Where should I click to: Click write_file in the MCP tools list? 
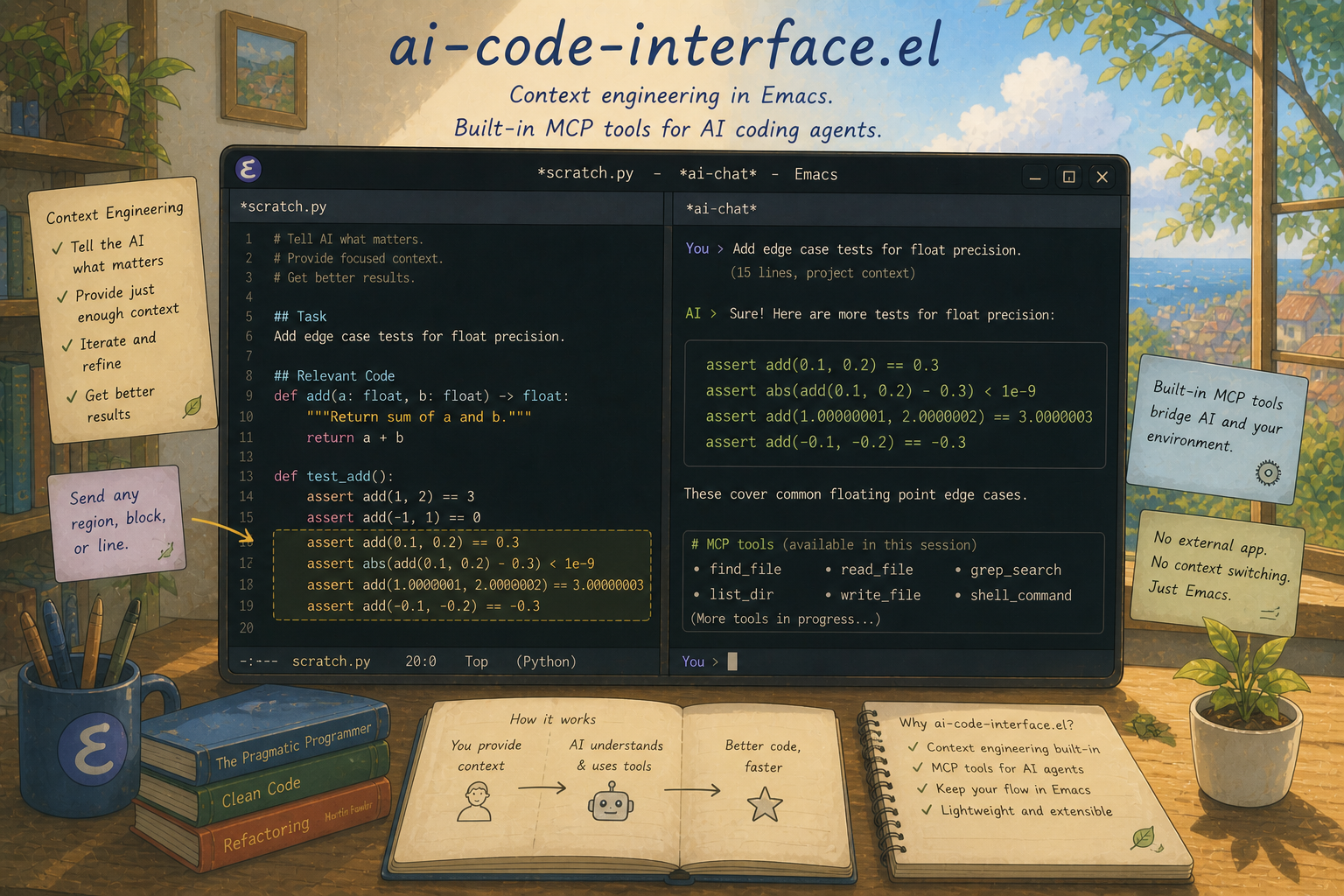pos(880,595)
